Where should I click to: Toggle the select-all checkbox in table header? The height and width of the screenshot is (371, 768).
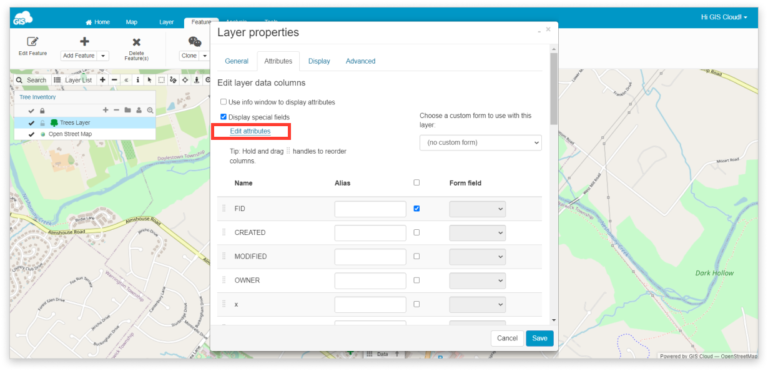point(416,182)
